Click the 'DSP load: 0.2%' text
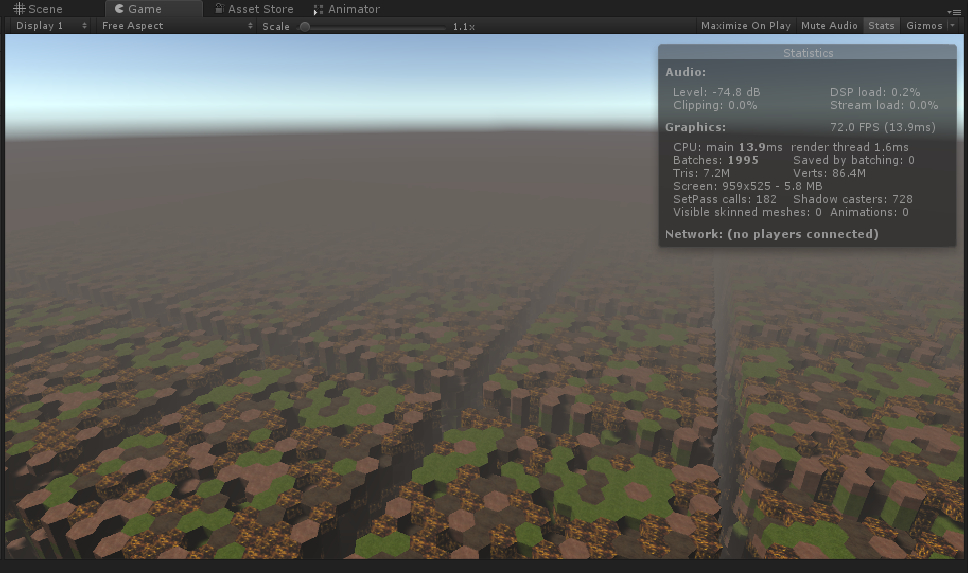 tap(875, 92)
